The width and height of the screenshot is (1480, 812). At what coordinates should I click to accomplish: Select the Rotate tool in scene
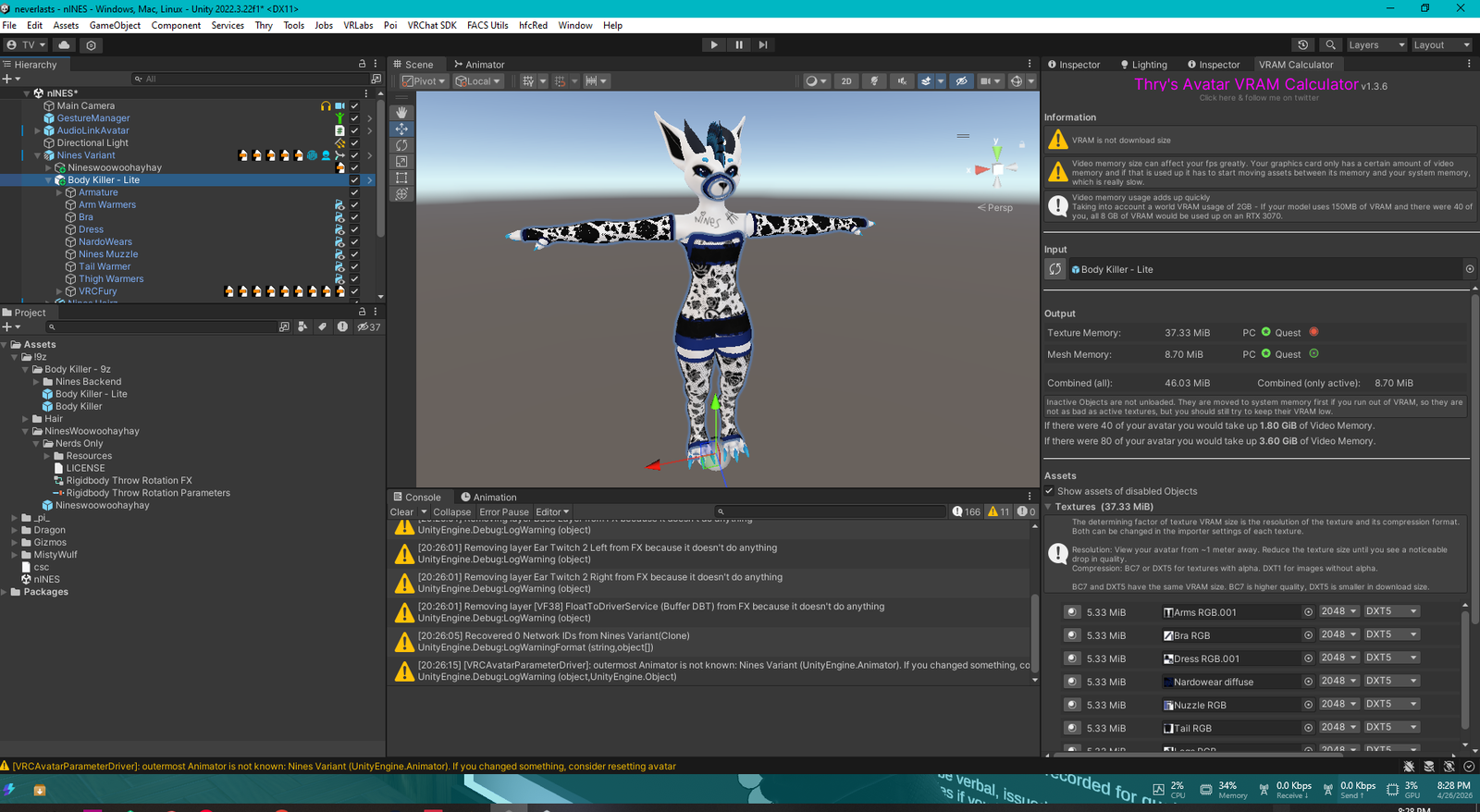(x=401, y=145)
